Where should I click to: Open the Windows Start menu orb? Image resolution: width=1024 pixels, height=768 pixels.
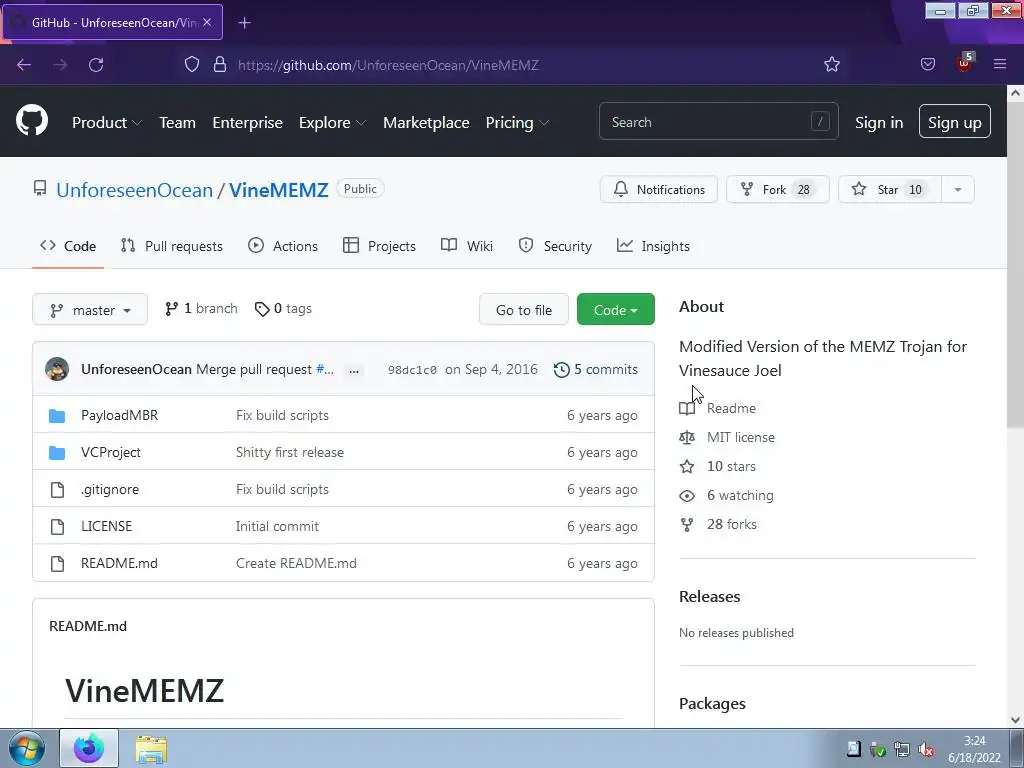[x=27, y=748]
